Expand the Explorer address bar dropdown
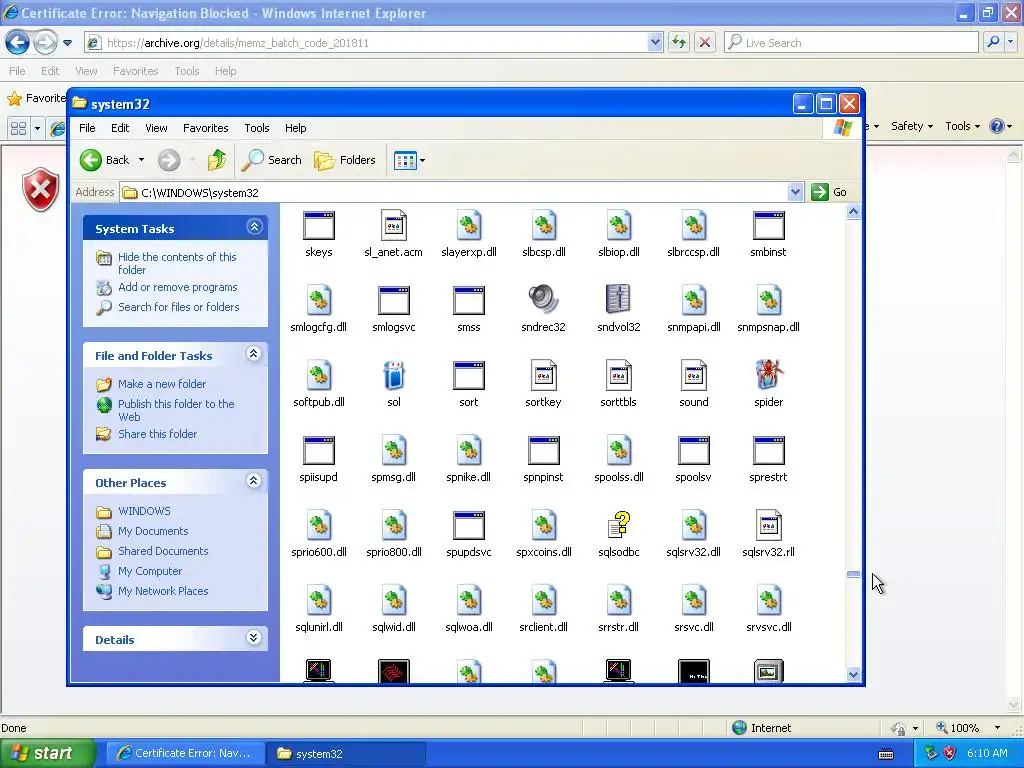The height and width of the screenshot is (768, 1024). pos(795,192)
